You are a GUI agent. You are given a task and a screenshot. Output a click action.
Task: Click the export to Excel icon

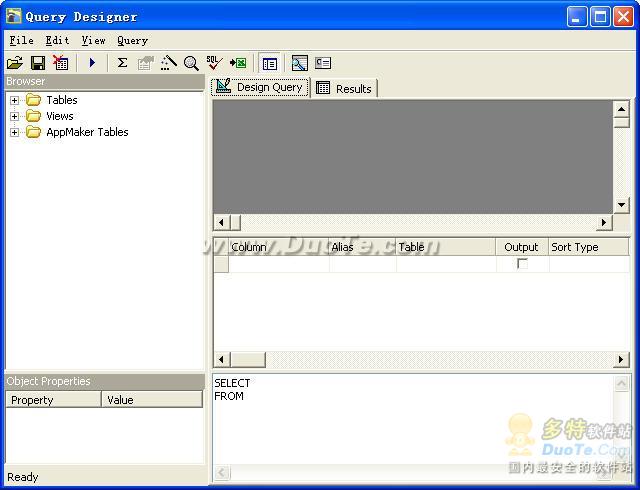tap(238, 63)
